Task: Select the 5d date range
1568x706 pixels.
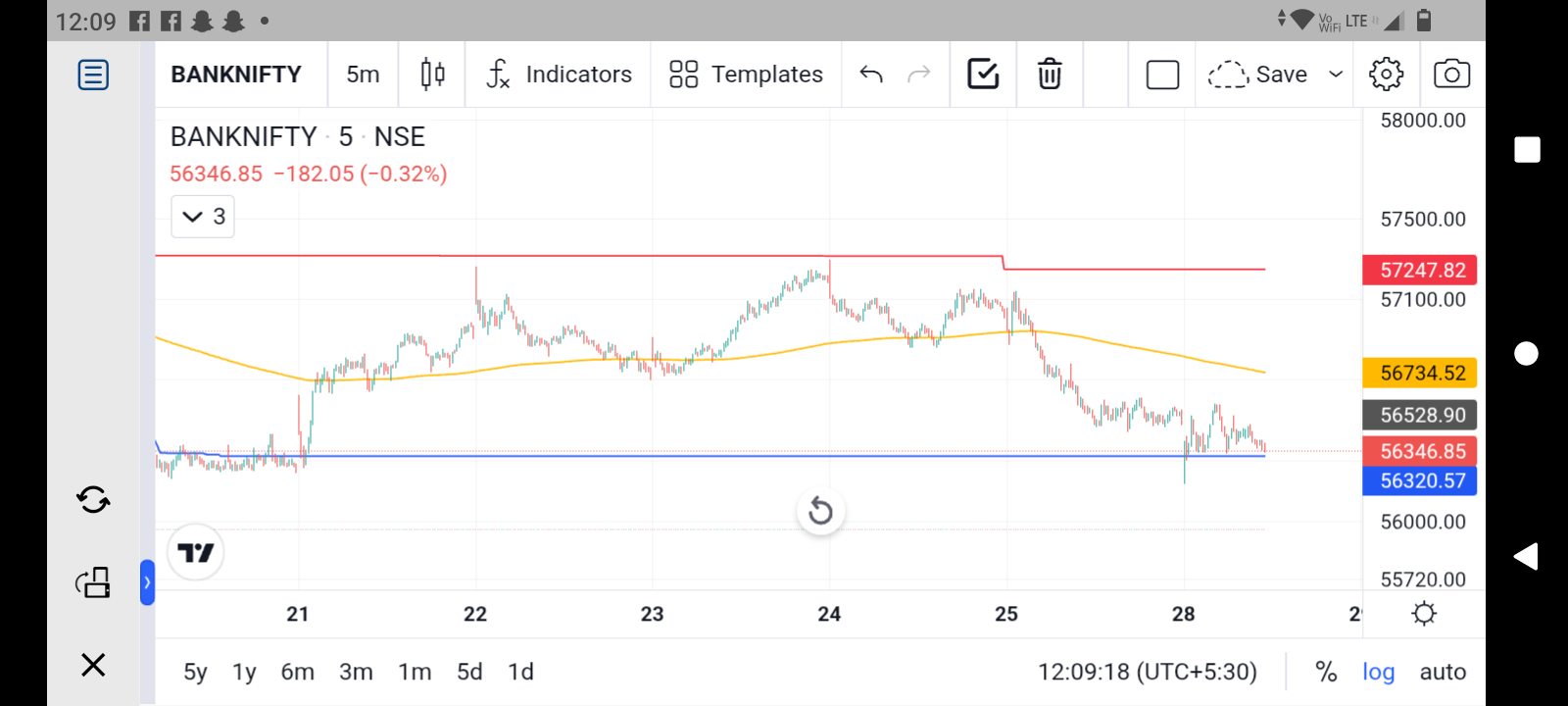Action: (469, 672)
